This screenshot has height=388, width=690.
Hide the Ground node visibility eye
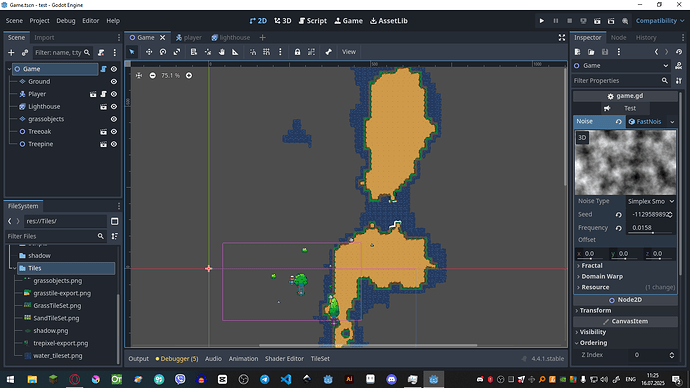point(114,81)
